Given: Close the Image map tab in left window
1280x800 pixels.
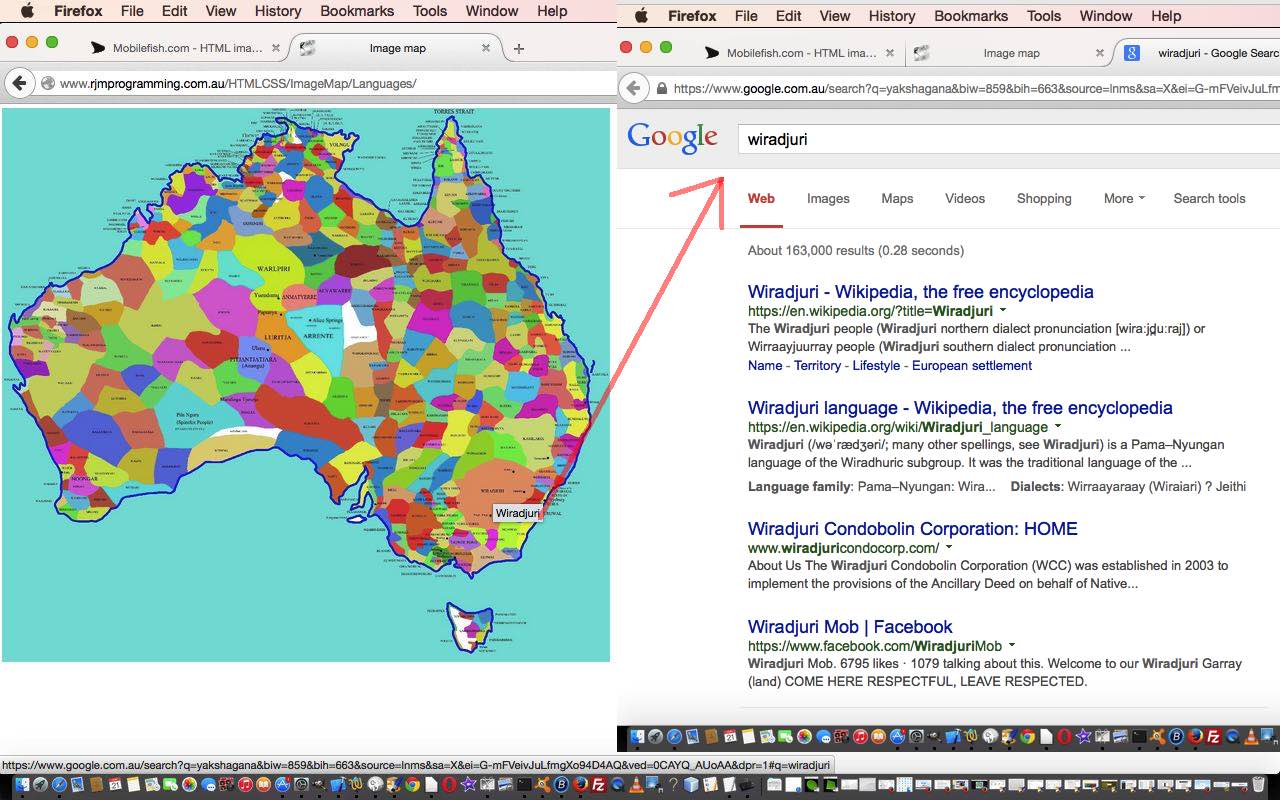Looking at the screenshot, I should 486,48.
